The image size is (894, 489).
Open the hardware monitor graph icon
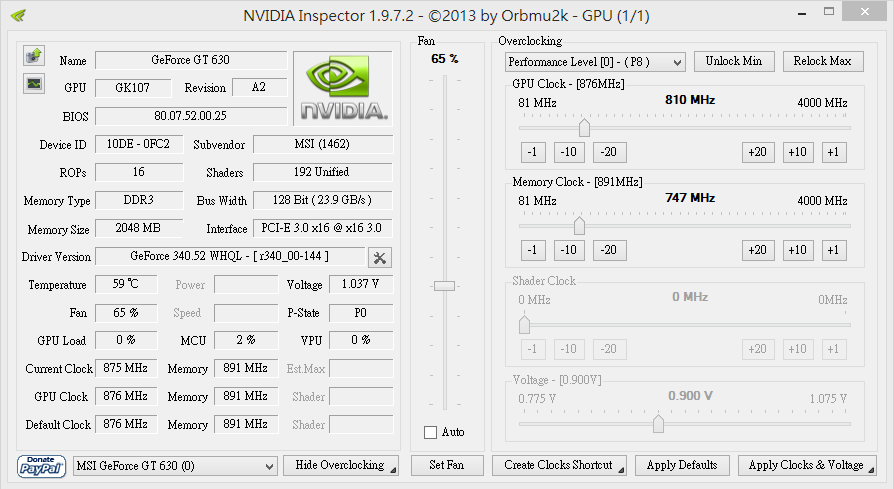pyautogui.click(x=34, y=84)
